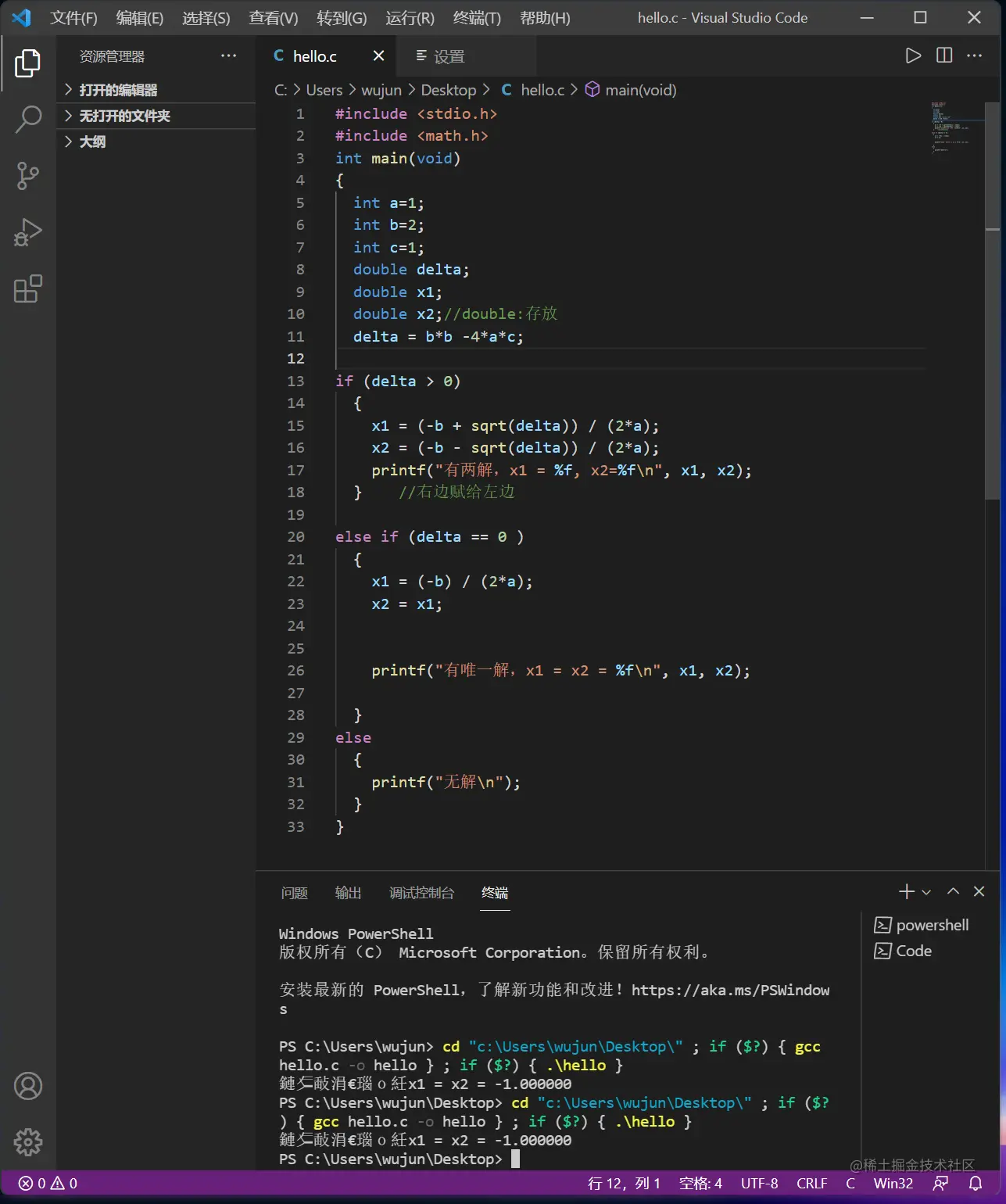1006x1204 pixels.
Task: Place cursor on empty line 12
Action: pyautogui.click(x=629, y=358)
